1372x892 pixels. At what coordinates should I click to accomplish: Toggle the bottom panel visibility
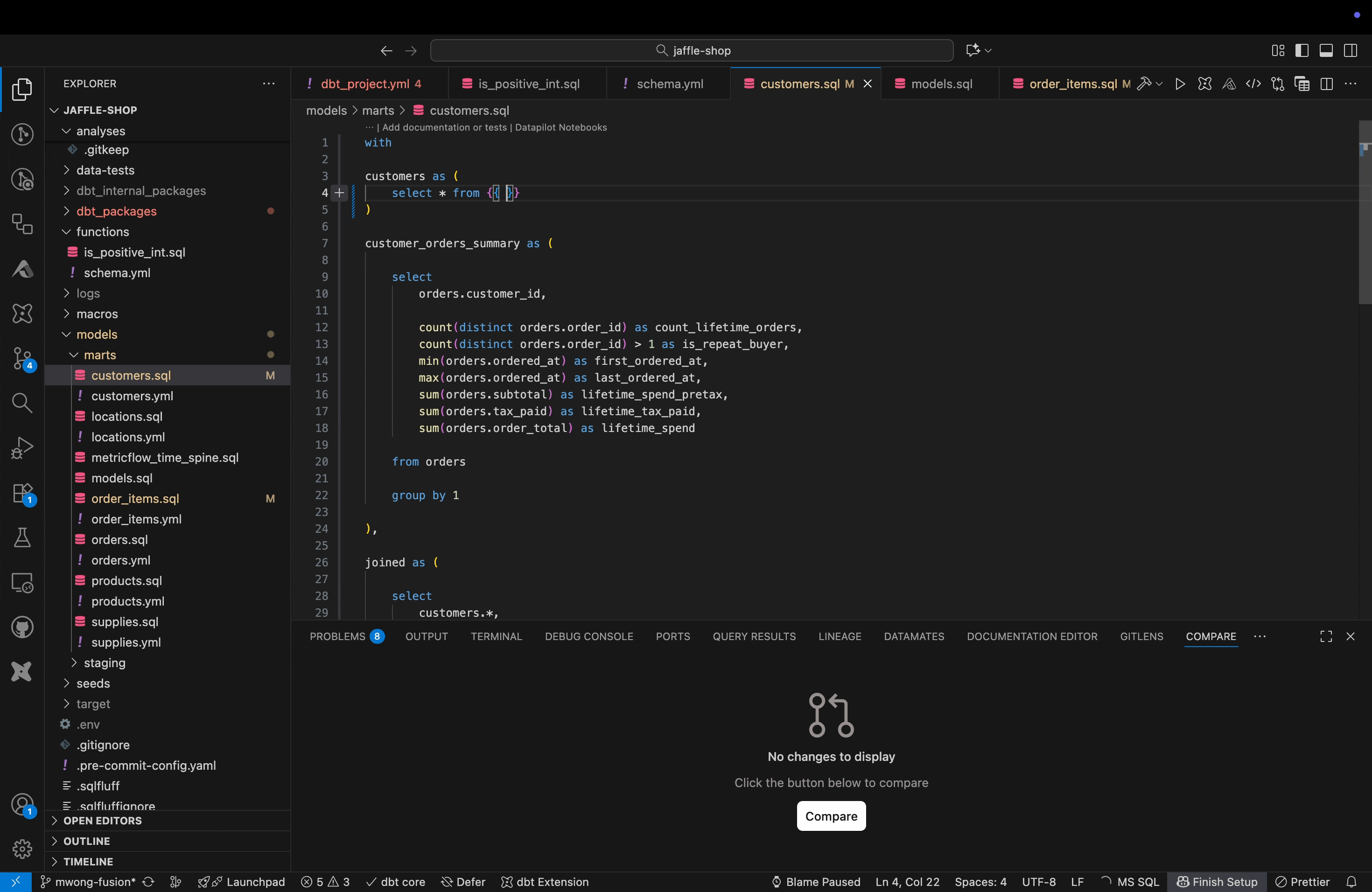click(1326, 50)
